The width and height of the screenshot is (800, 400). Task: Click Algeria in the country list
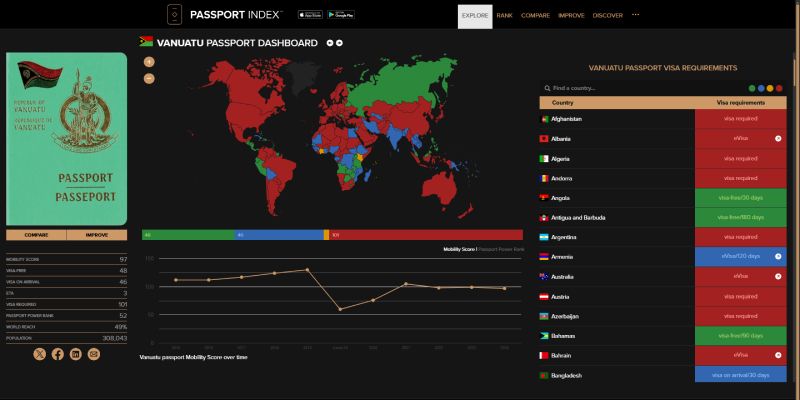[x=560, y=159]
